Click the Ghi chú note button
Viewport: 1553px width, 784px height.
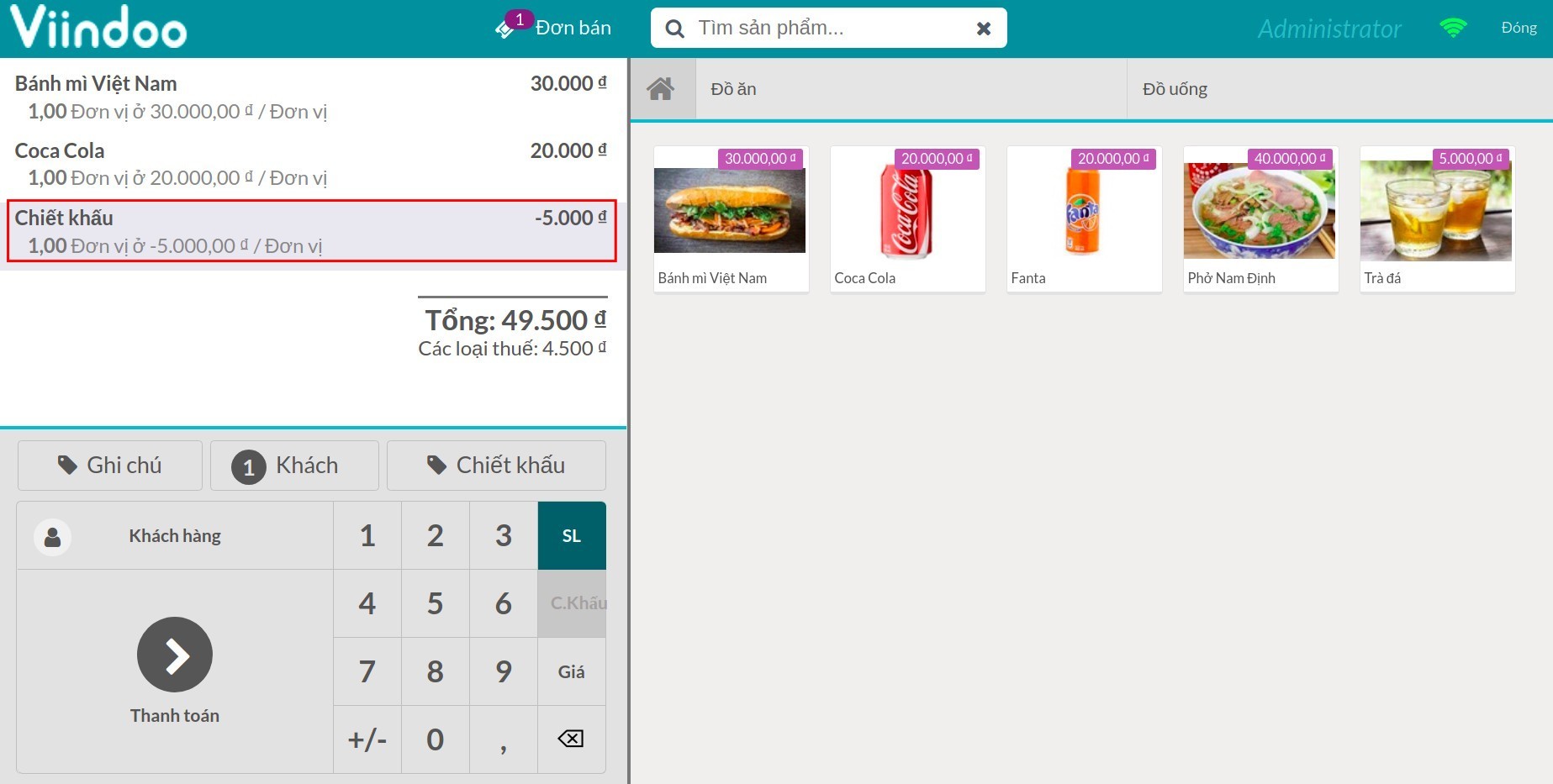(110, 466)
